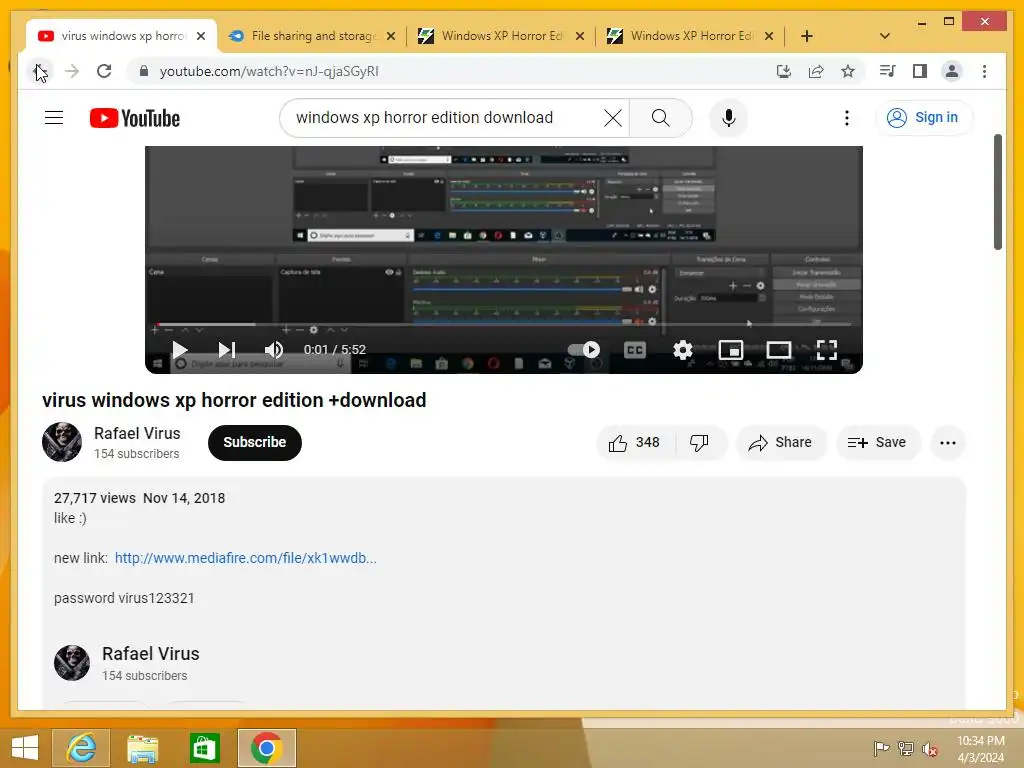The width and height of the screenshot is (1024, 768).
Task: Open YouTube settings three-dot menu
Action: (846, 118)
